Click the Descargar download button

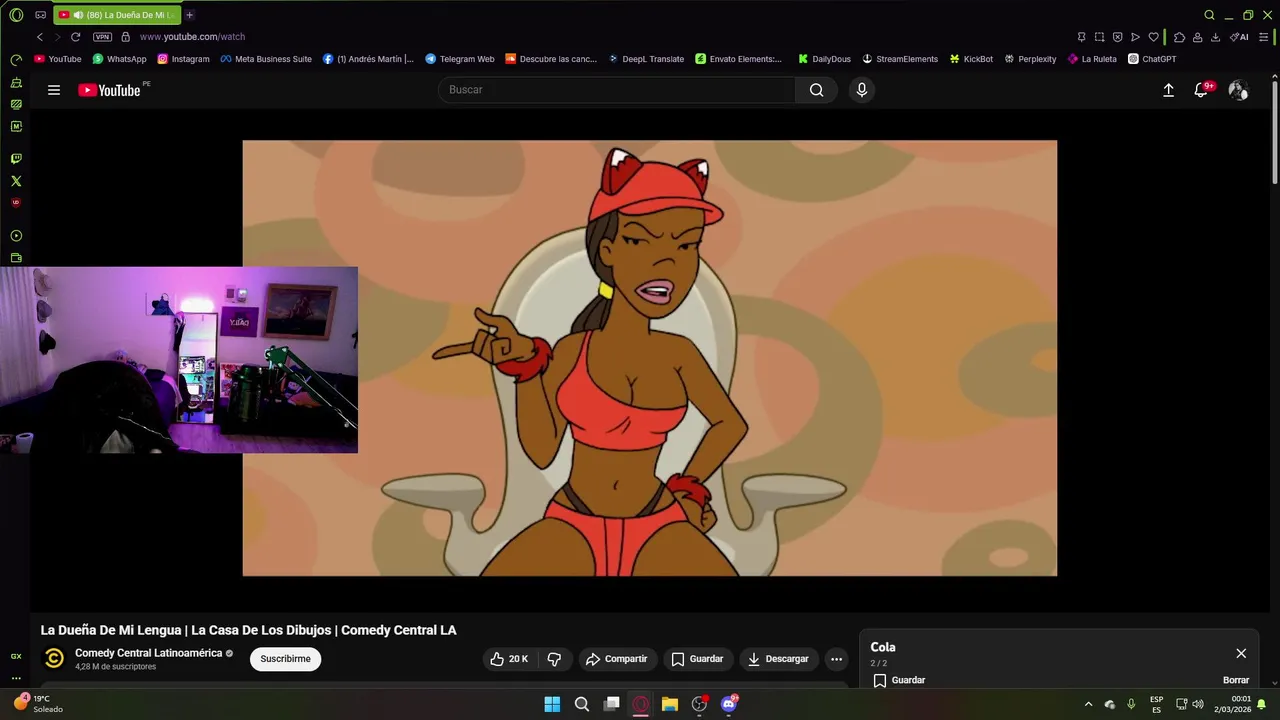coord(778,659)
